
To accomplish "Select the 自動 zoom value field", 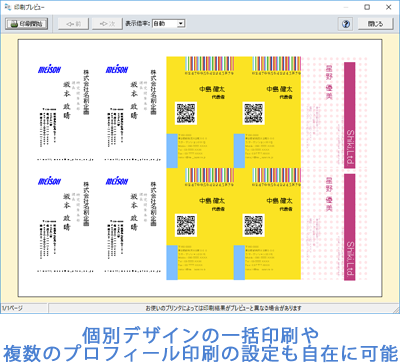I will [165, 24].
